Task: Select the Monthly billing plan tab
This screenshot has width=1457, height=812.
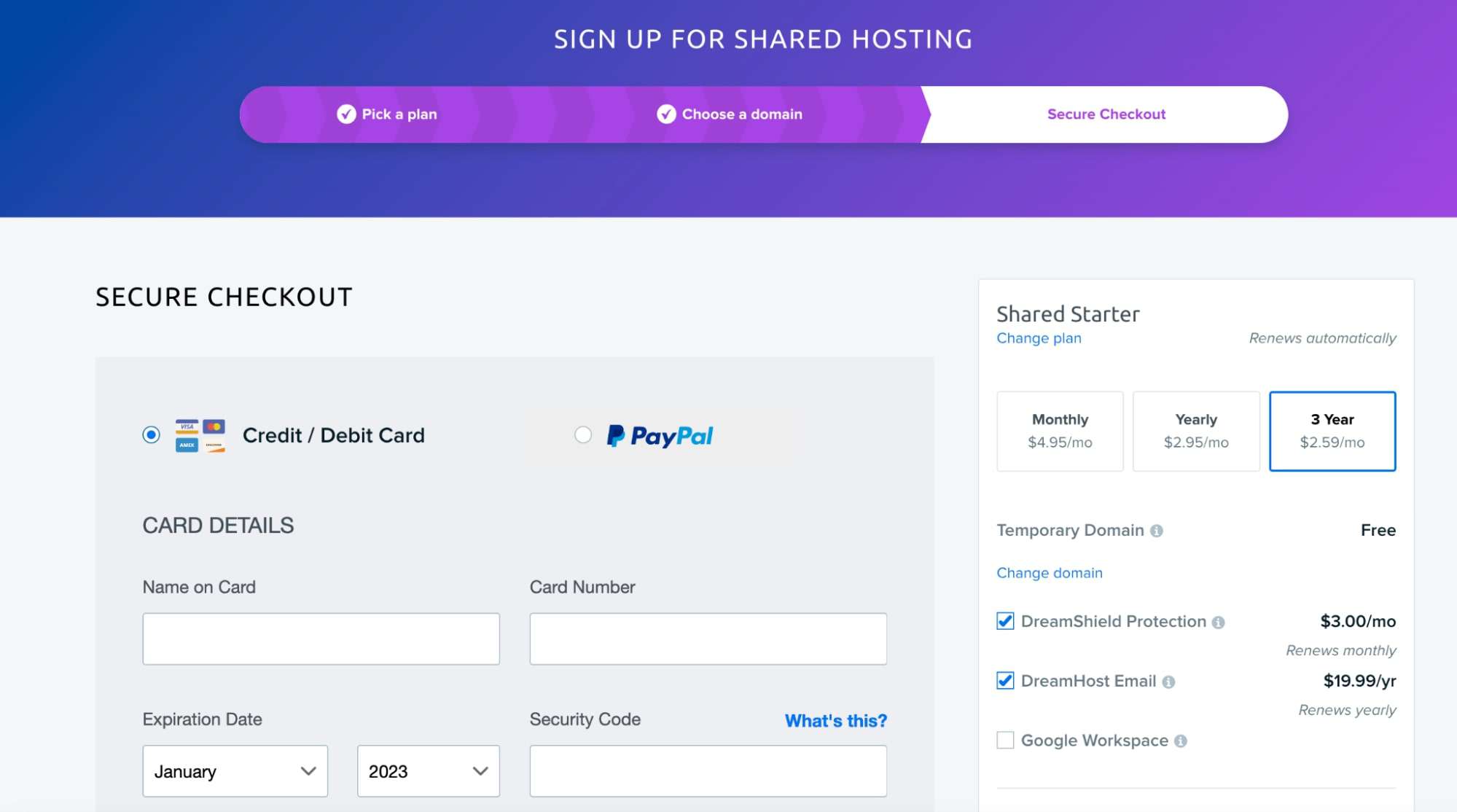Action: pyautogui.click(x=1060, y=431)
